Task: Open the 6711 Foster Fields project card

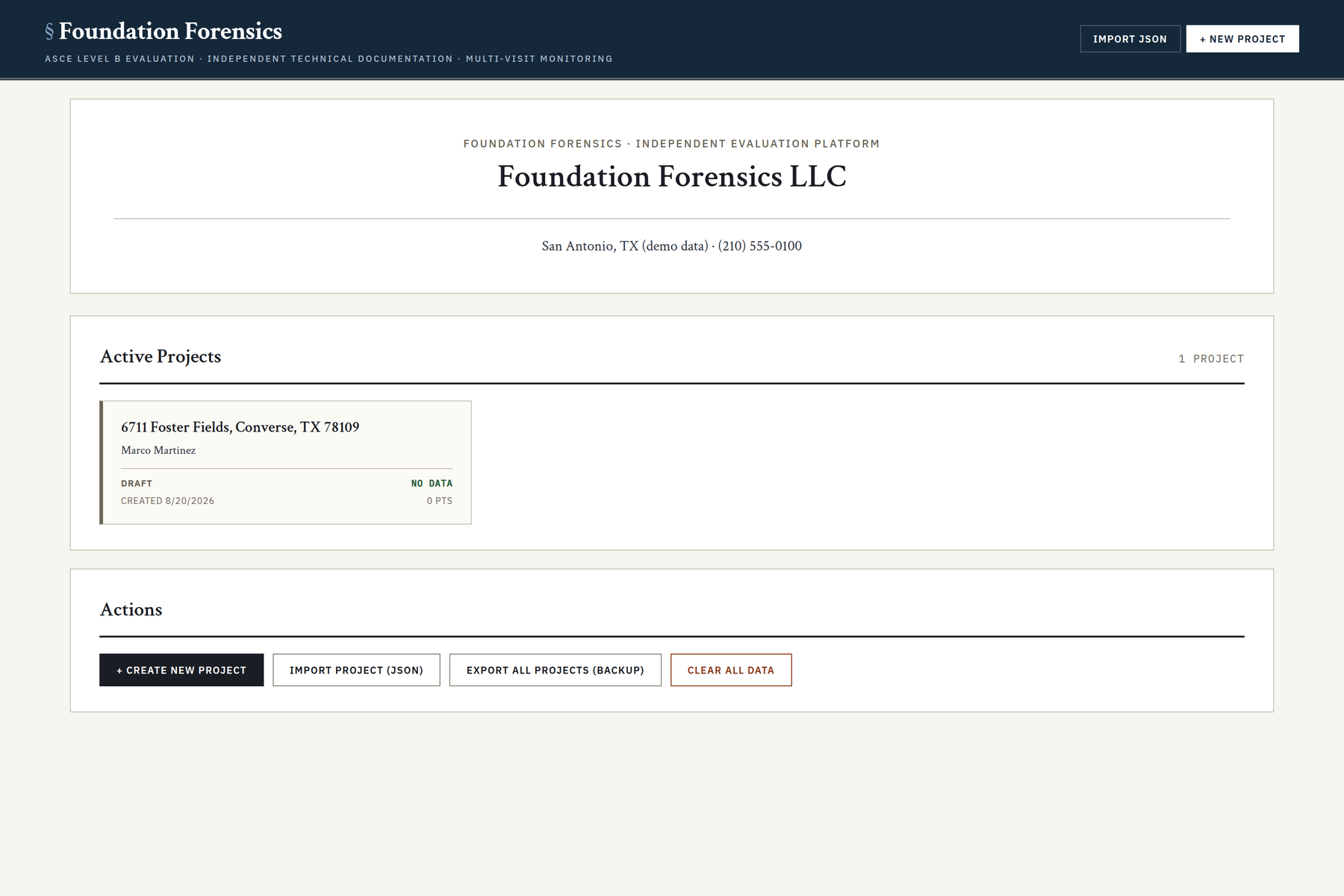Action: (285, 462)
